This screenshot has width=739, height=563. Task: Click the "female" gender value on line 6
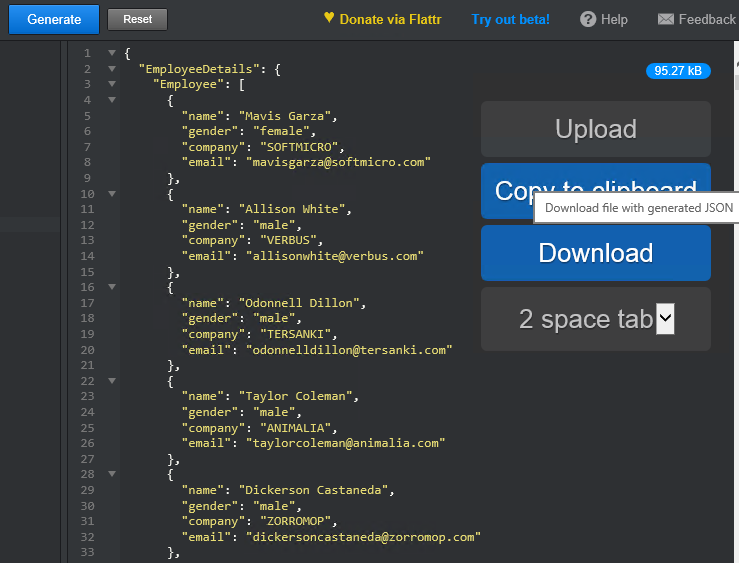point(280,131)
